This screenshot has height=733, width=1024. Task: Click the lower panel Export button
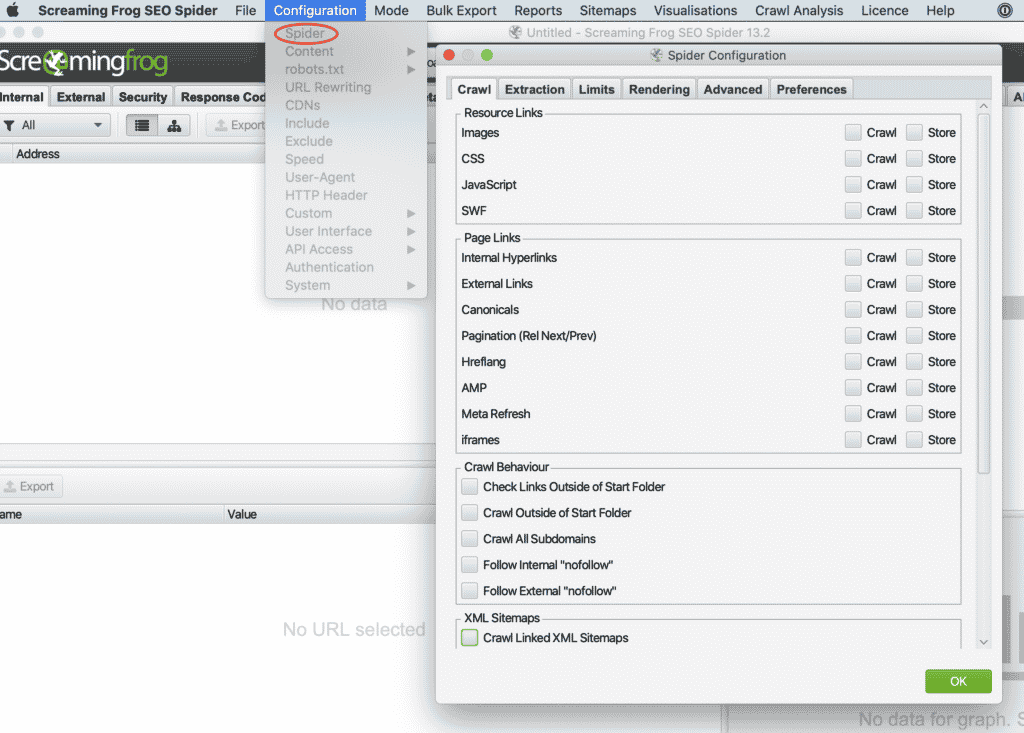(30, 487)
